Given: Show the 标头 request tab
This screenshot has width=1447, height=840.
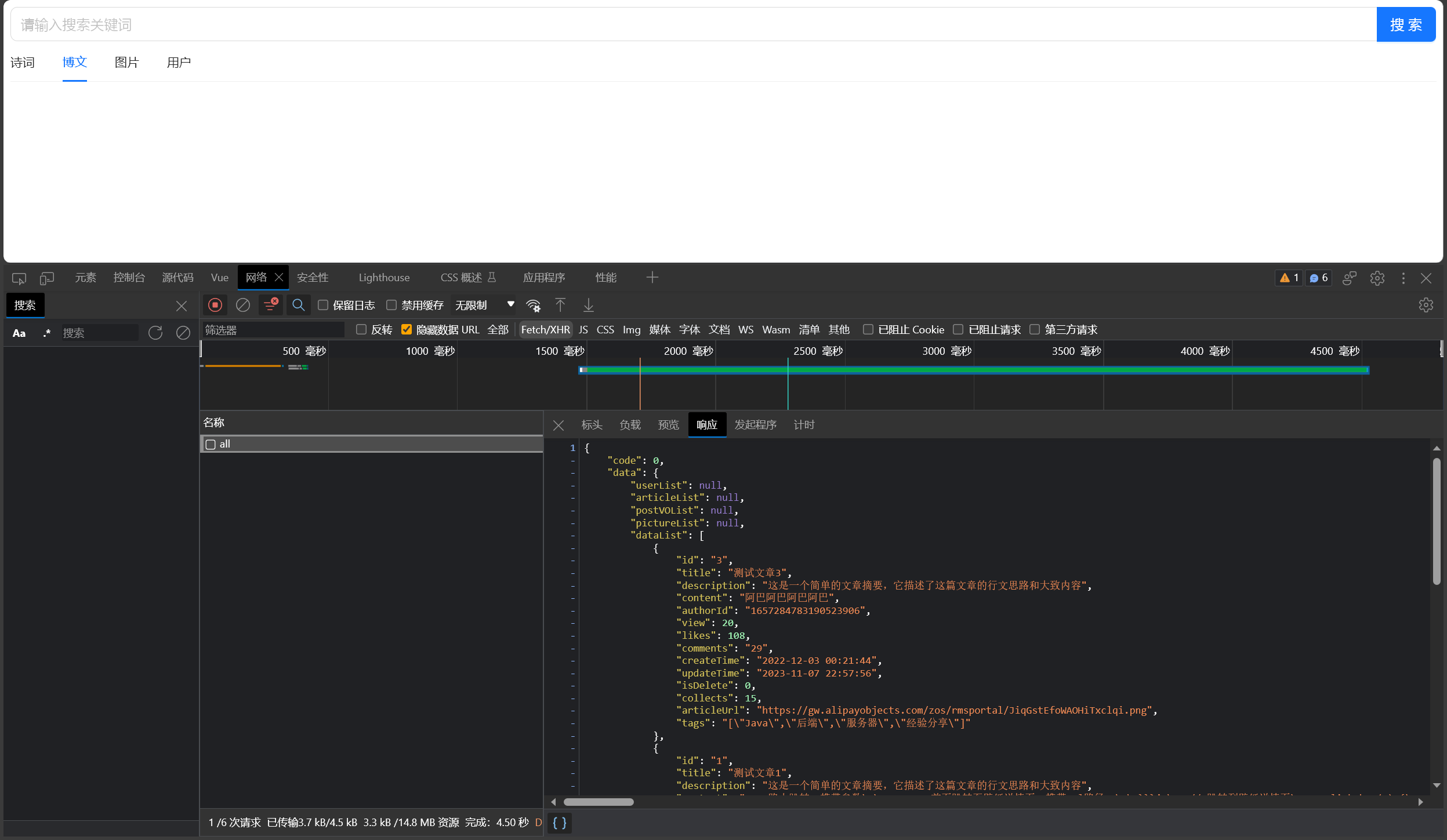Looking at the screenshot, I should tap(592, 425).
